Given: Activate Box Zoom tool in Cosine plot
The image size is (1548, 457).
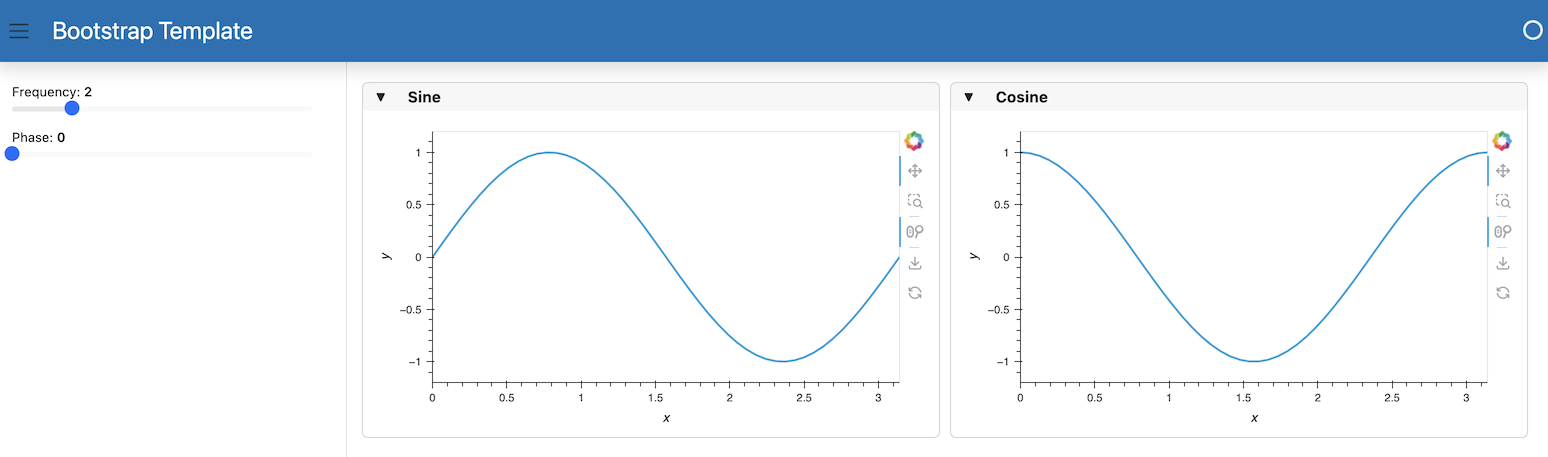Looking at the screenshot, I should [x=1502, y=201].
